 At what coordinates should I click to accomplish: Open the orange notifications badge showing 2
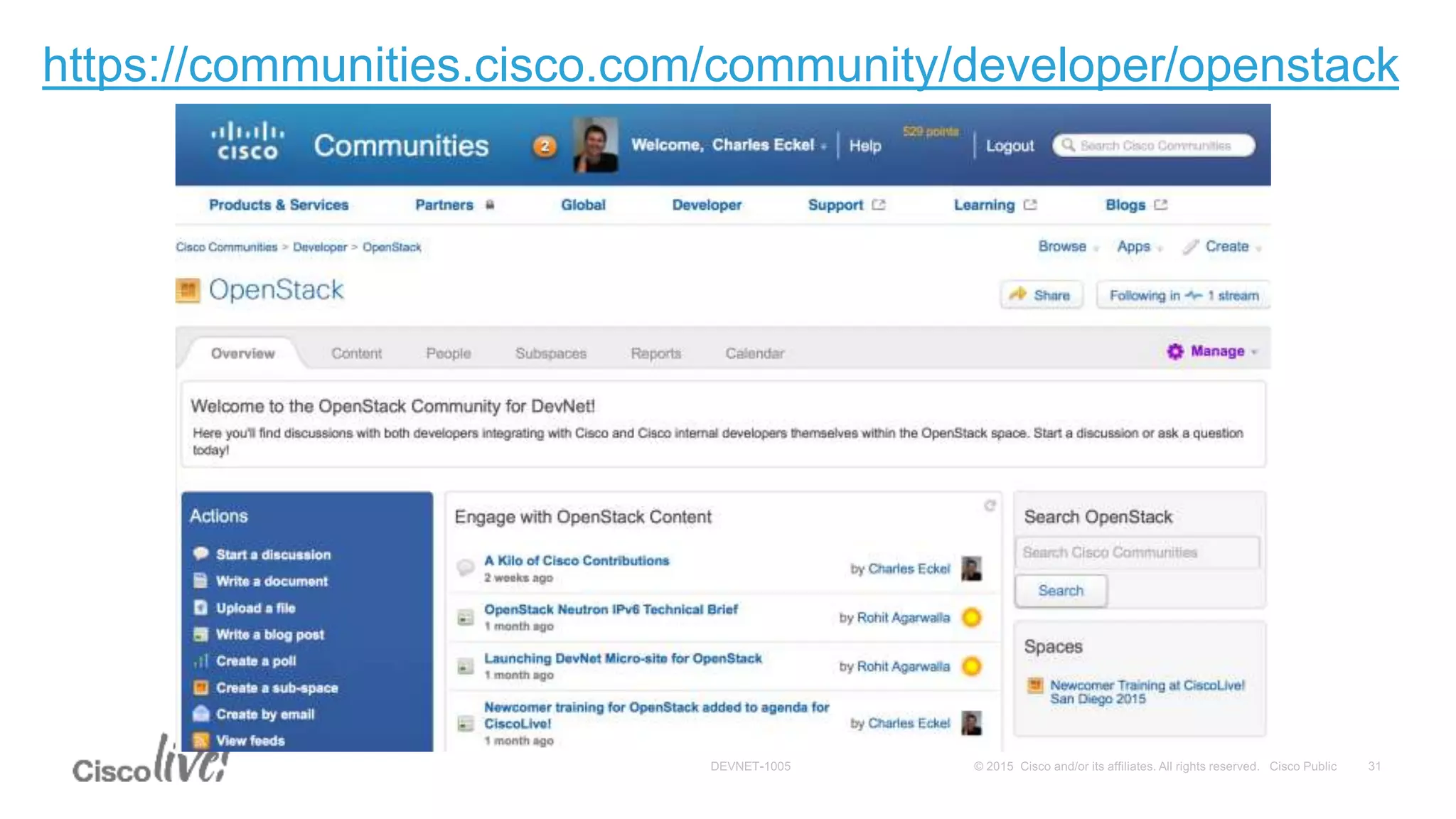[x=545, y=146]
